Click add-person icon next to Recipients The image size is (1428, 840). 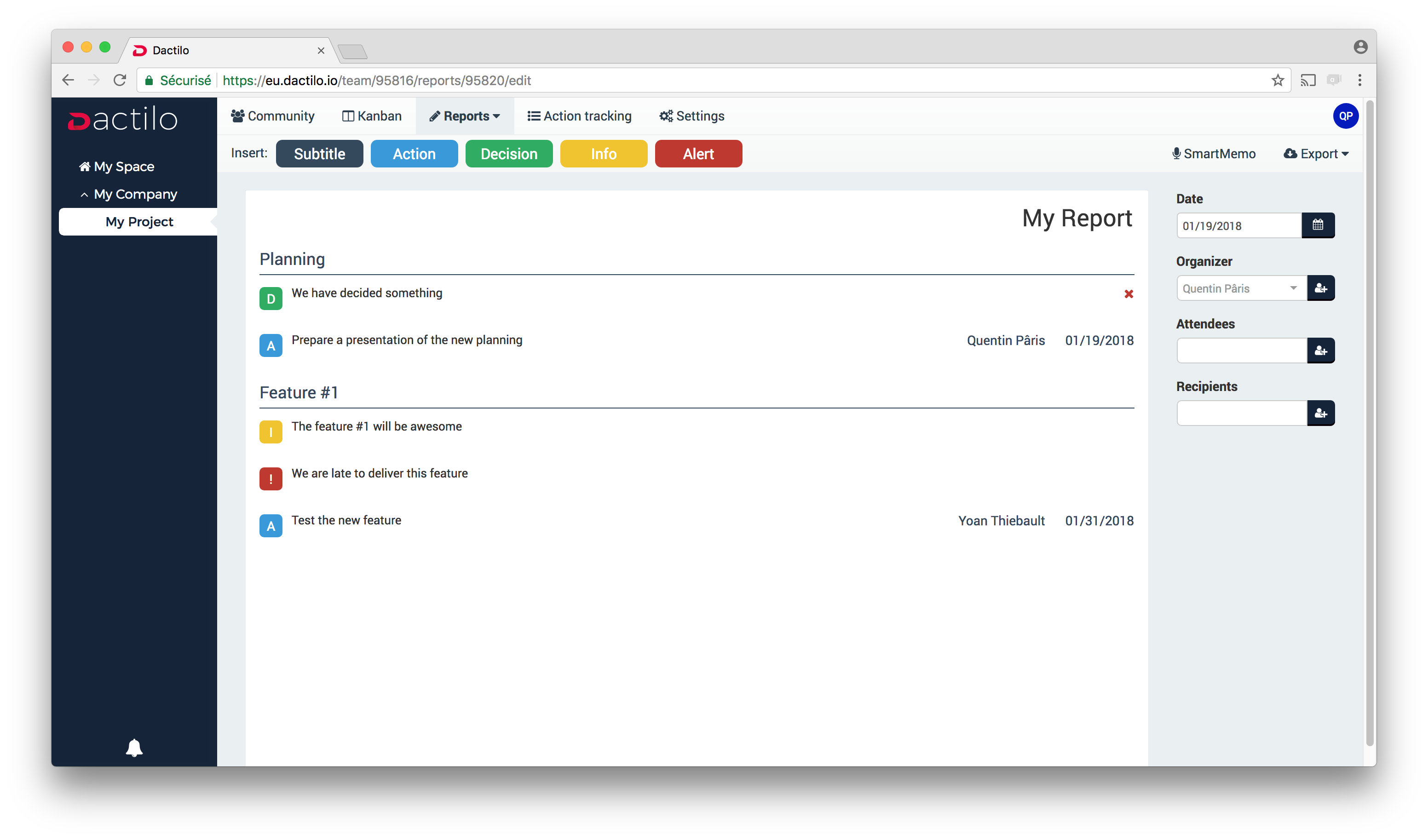coord(1320,413)
